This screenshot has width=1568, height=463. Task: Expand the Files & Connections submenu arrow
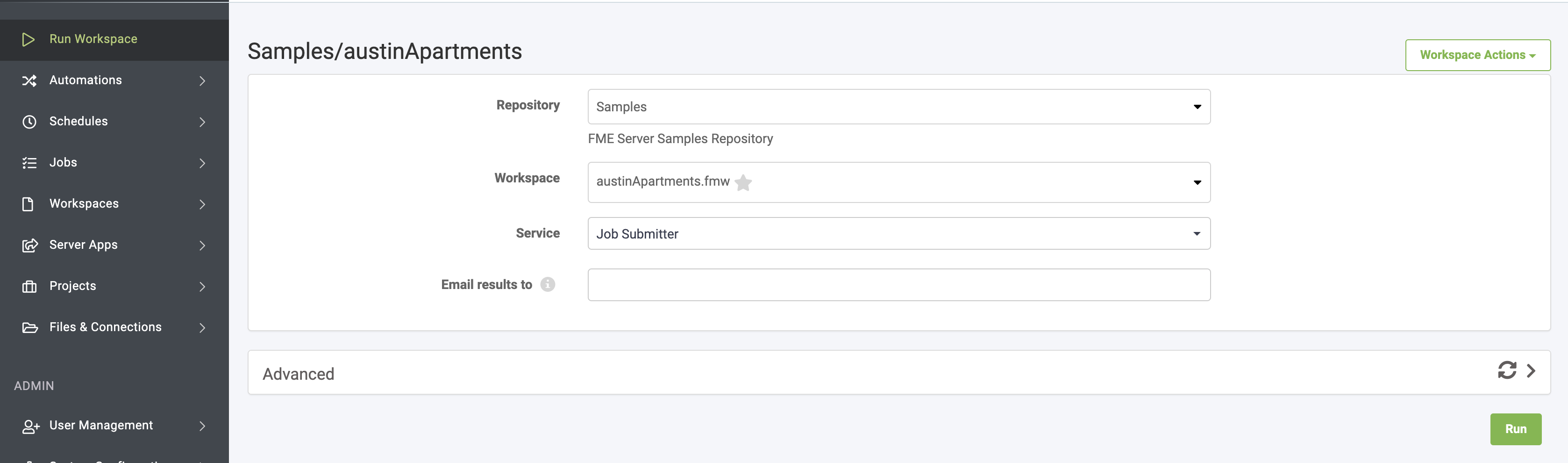pos(202,328)
